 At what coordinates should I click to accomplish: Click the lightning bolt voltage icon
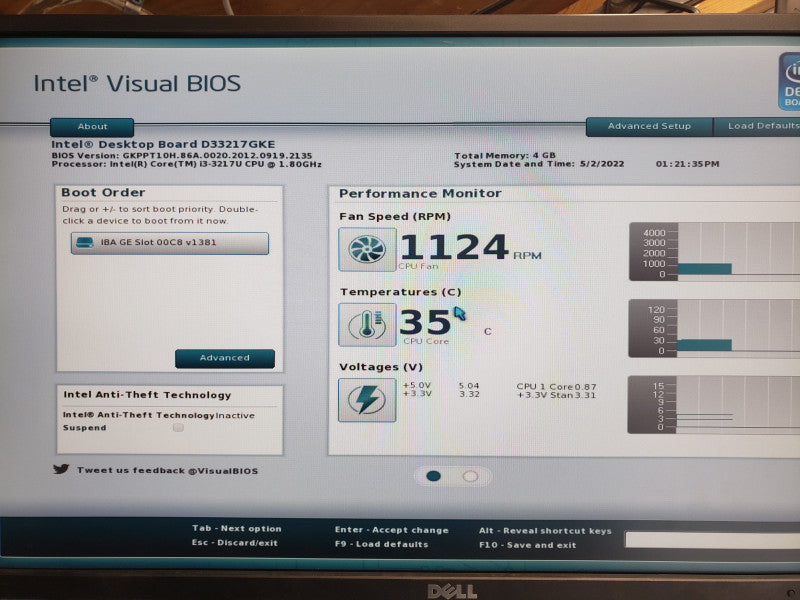click(367, 400)
